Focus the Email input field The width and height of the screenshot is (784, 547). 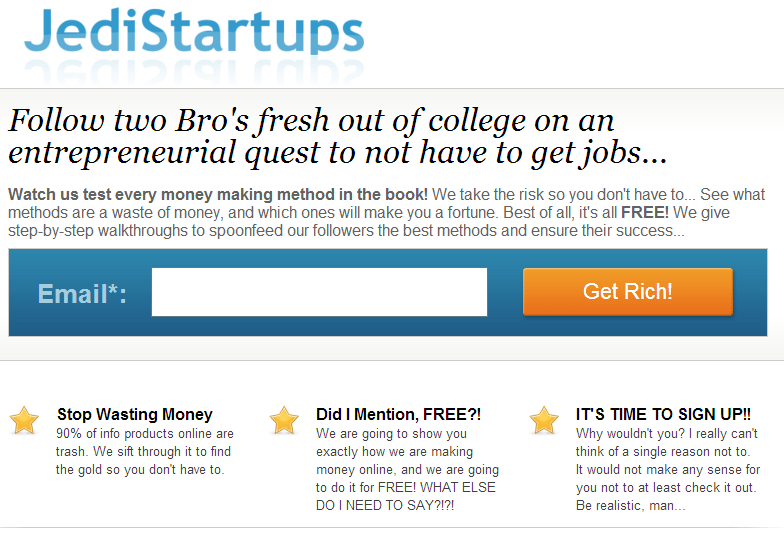[x=320, y=292]
